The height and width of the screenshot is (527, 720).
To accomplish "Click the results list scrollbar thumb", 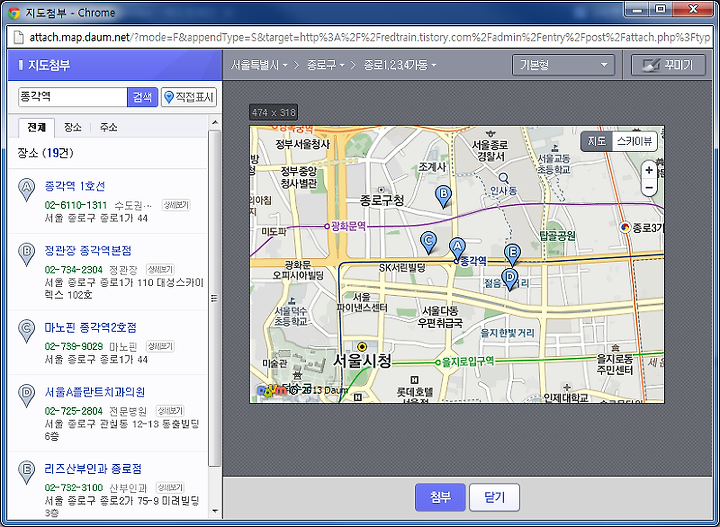I will [214, 298].
